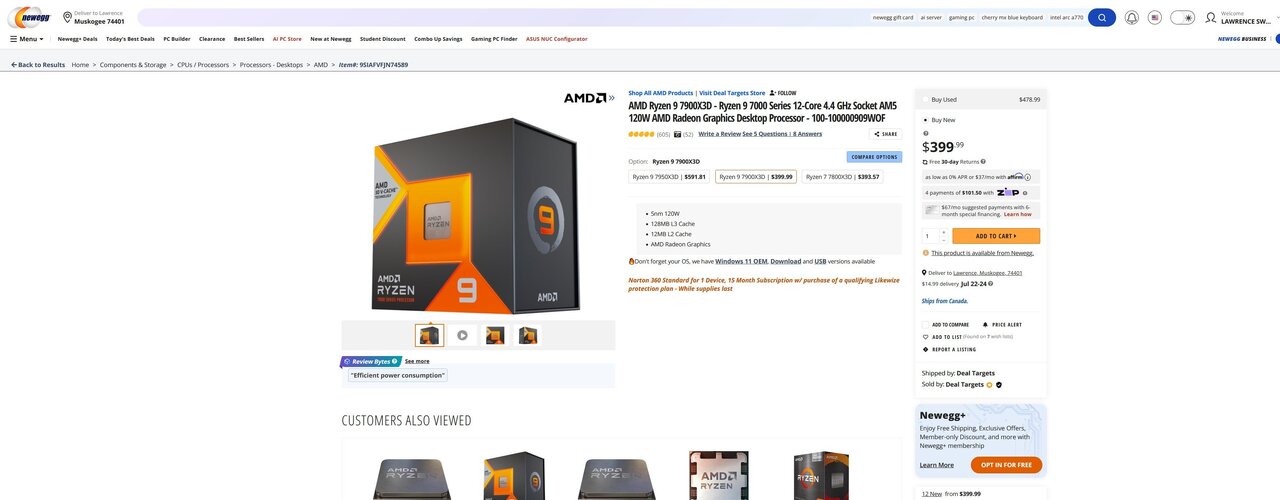The height and width of the screenshot is (500, 1280).
Task: Select the Ryzen 7 7800X3D option
Action: [843, 177]
